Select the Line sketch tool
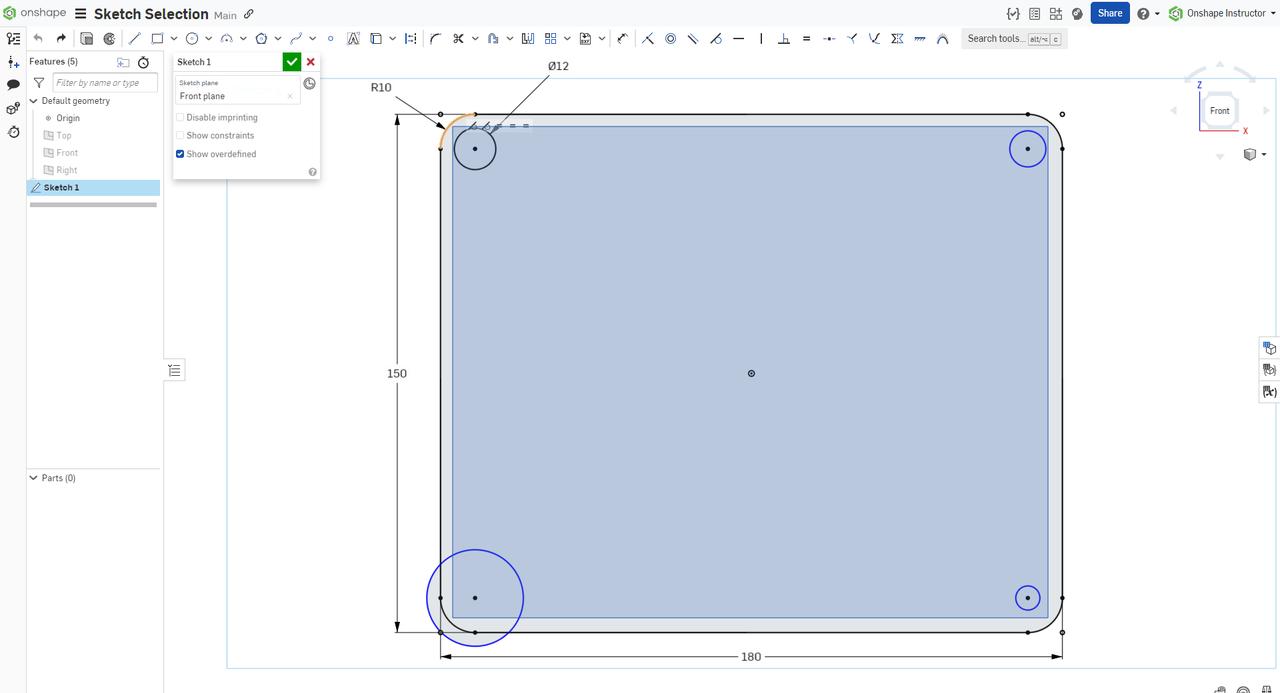The image size is (1280, 693). [134, 38]
